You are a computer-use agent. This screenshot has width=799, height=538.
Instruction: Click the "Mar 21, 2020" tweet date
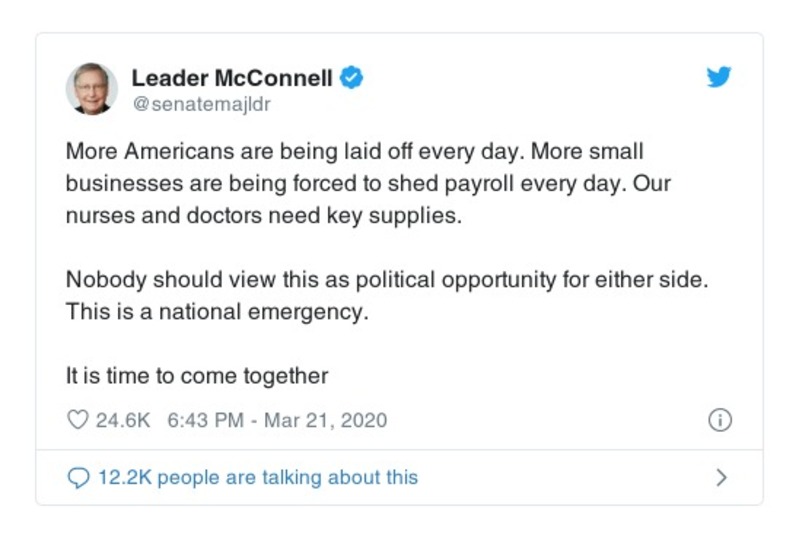click(325, 420)
